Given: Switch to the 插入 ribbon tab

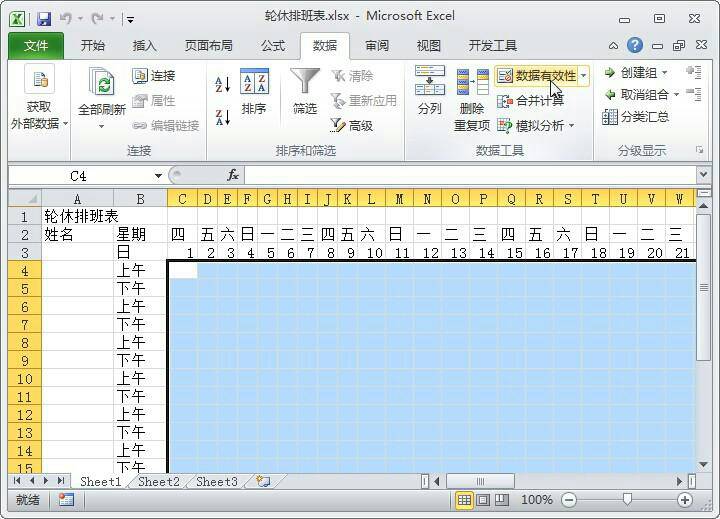Looking at the screenshot, I should (145, 45).
